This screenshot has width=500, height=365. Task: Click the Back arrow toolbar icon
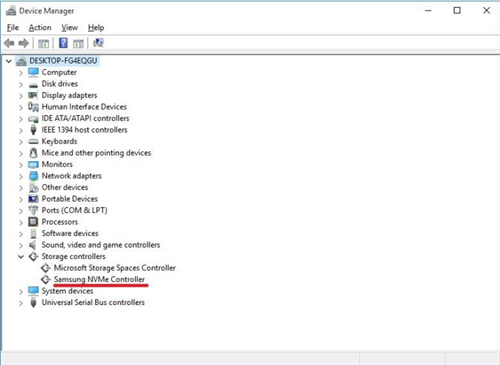[9, 43]
